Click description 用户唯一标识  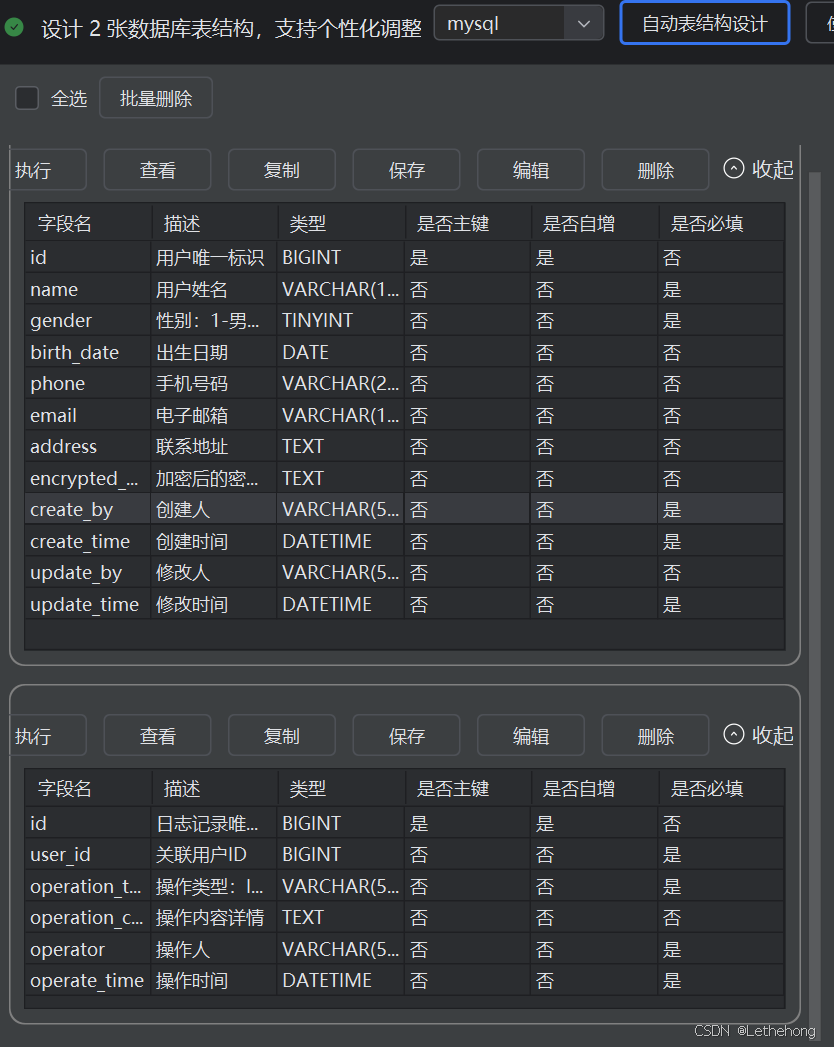(210, 258)
